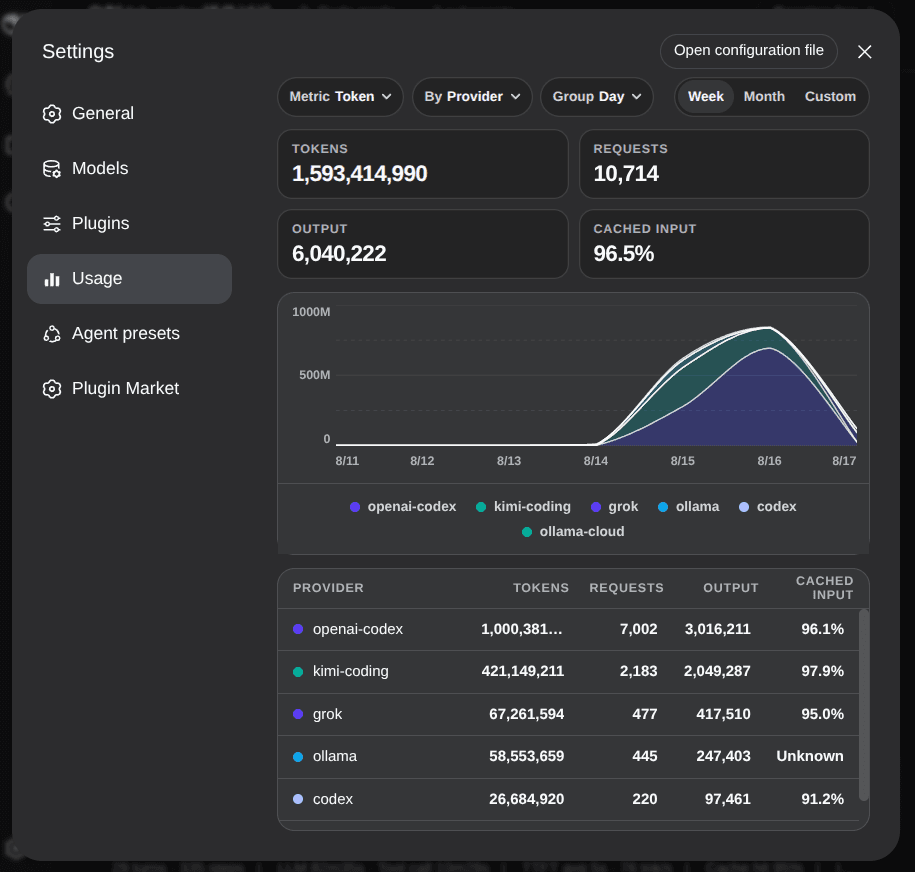Click the TOKENS column header in table
Screen dimensions: 915x872
[x=540, y=588]
